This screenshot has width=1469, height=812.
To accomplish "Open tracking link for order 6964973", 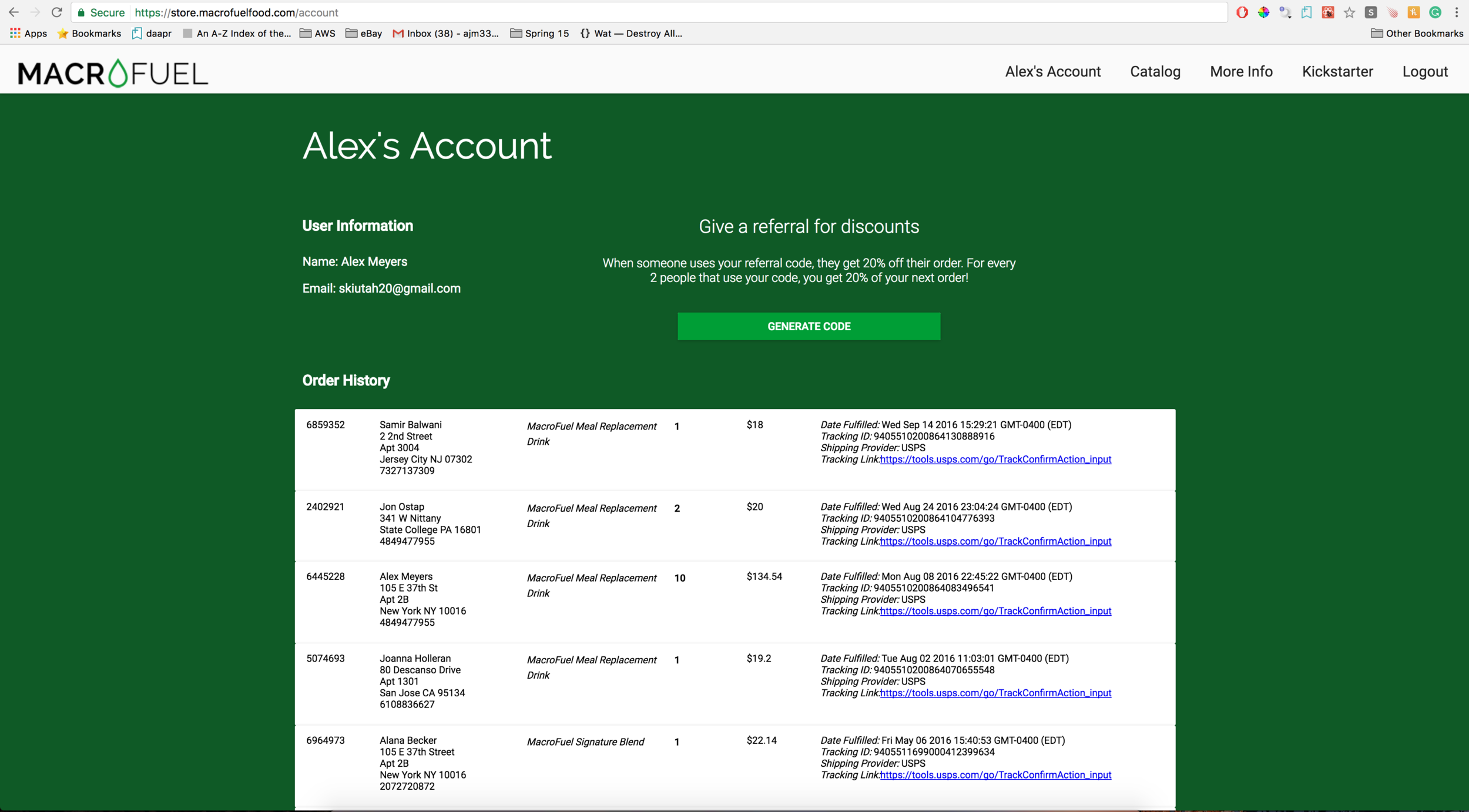I will pos(995,775).
